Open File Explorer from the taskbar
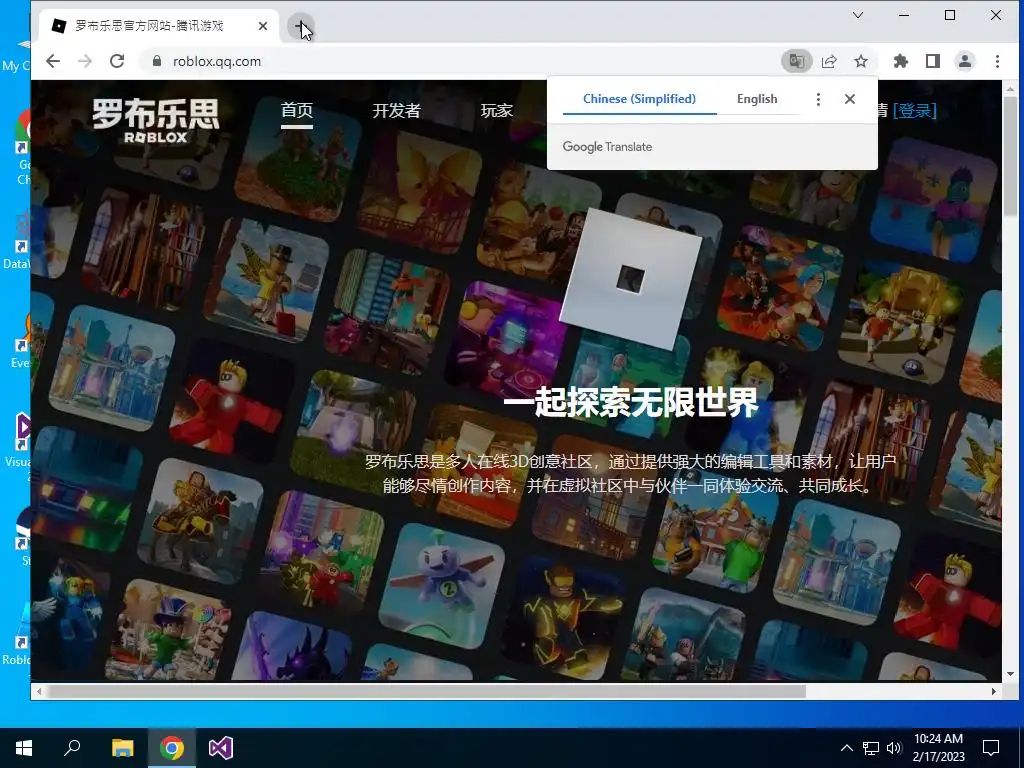This screenshot has height=768, width=1024. tap(122, 748)
